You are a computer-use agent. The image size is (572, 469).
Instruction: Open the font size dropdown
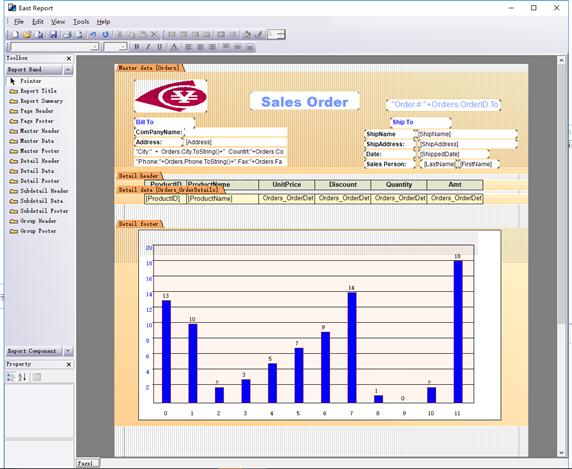[123, 47]
